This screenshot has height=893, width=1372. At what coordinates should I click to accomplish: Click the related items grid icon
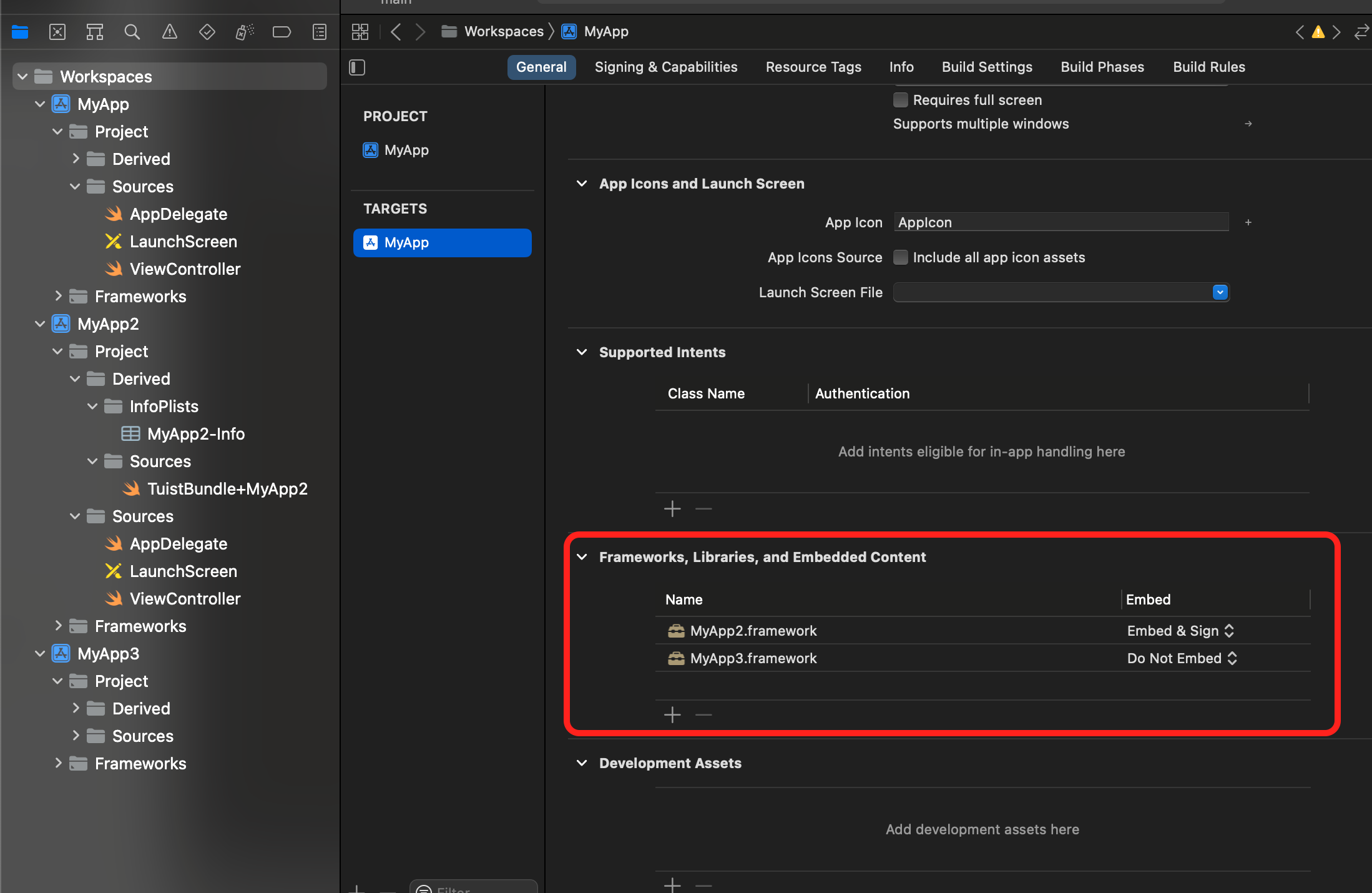coord(360,32)
